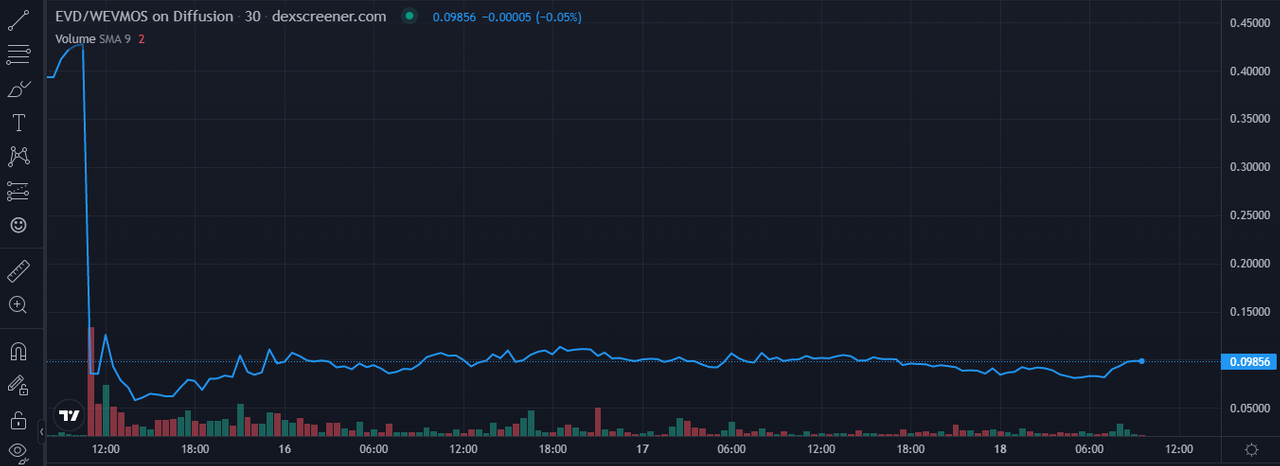Hide all drawings with the eye icon
This screenshot has width=1280, height=466.
point(18,452)
